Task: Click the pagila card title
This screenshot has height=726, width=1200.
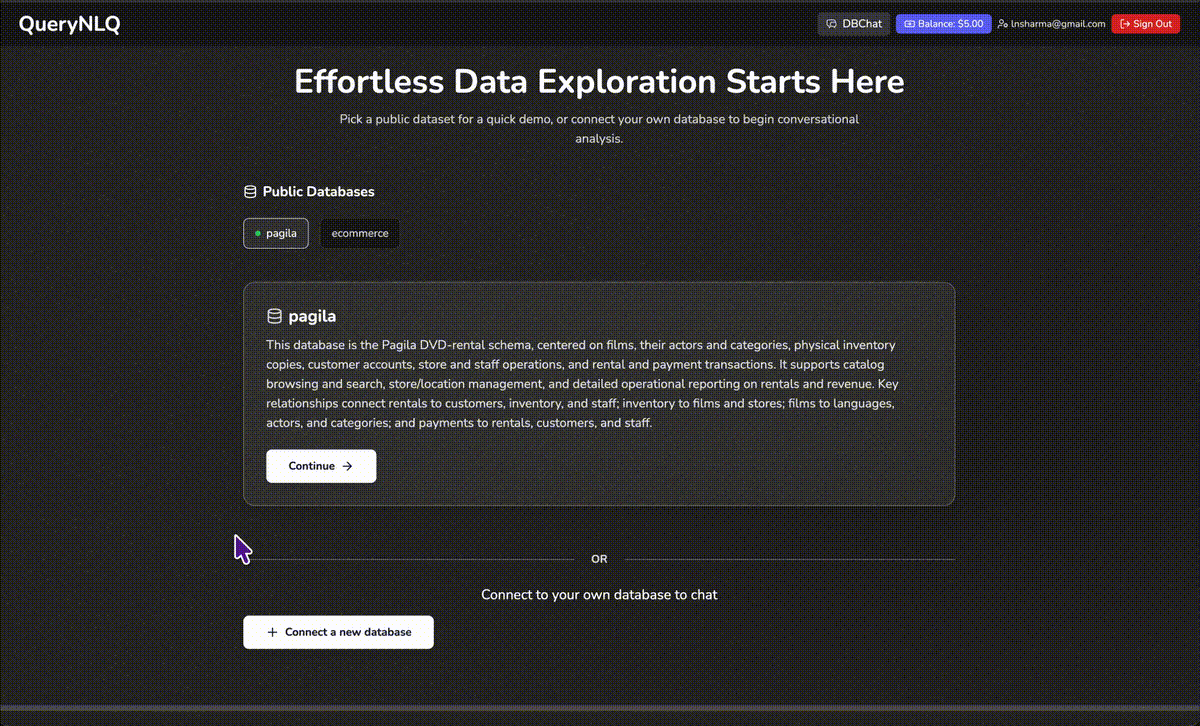Action: [x=312, y=317]
